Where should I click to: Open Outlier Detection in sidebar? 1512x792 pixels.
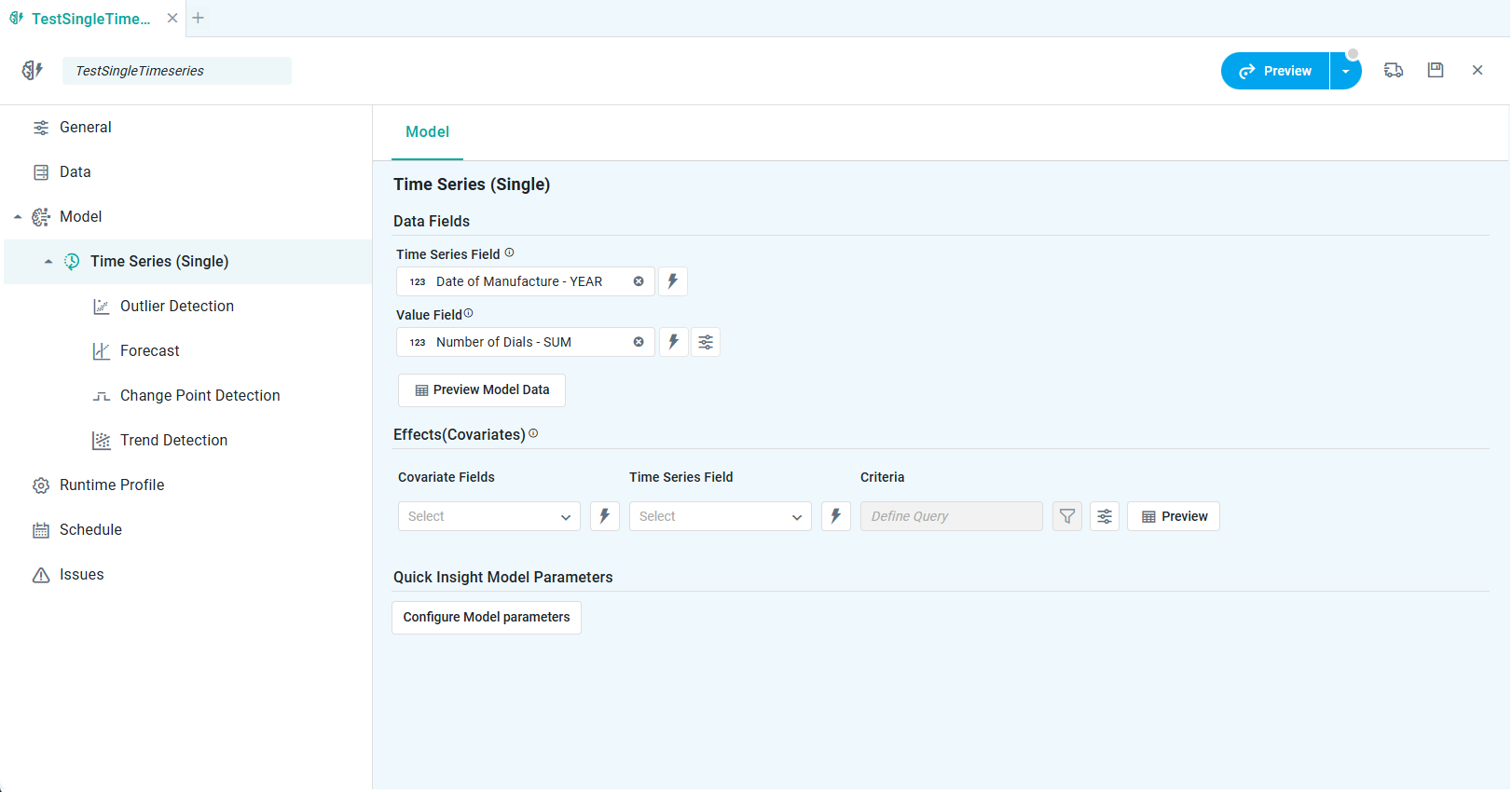point(176,307)
